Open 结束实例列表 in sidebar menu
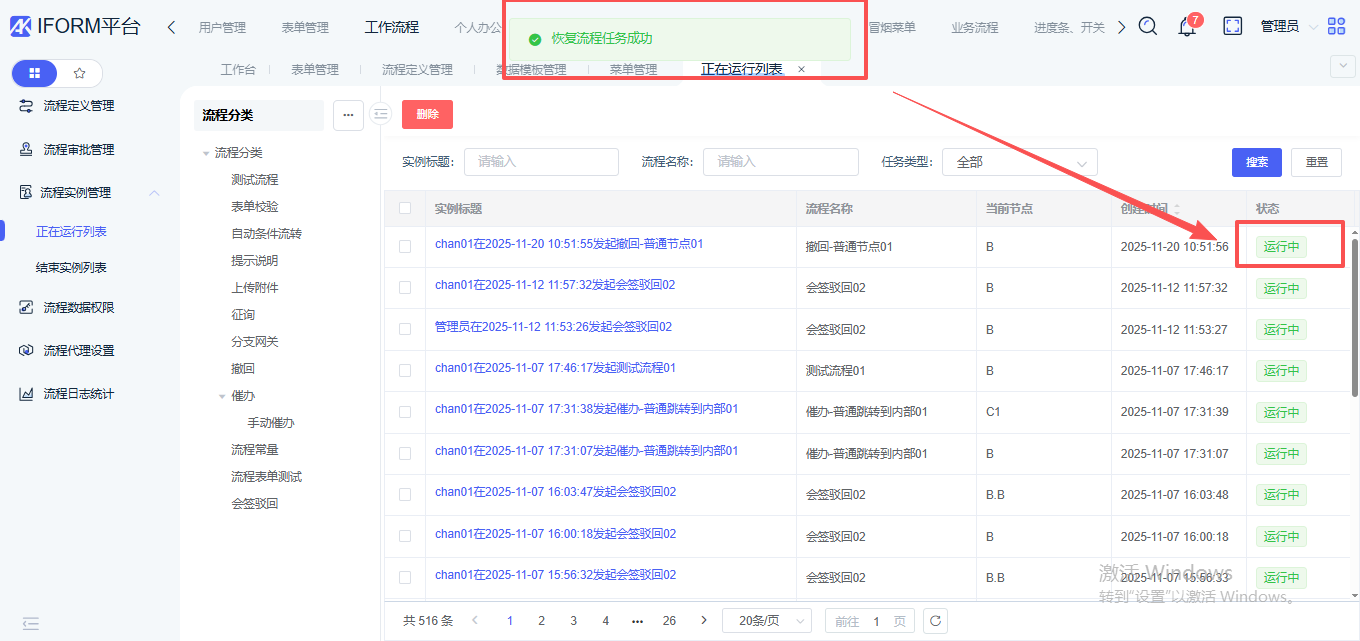 pyautogui.click(x=71, y=268)
